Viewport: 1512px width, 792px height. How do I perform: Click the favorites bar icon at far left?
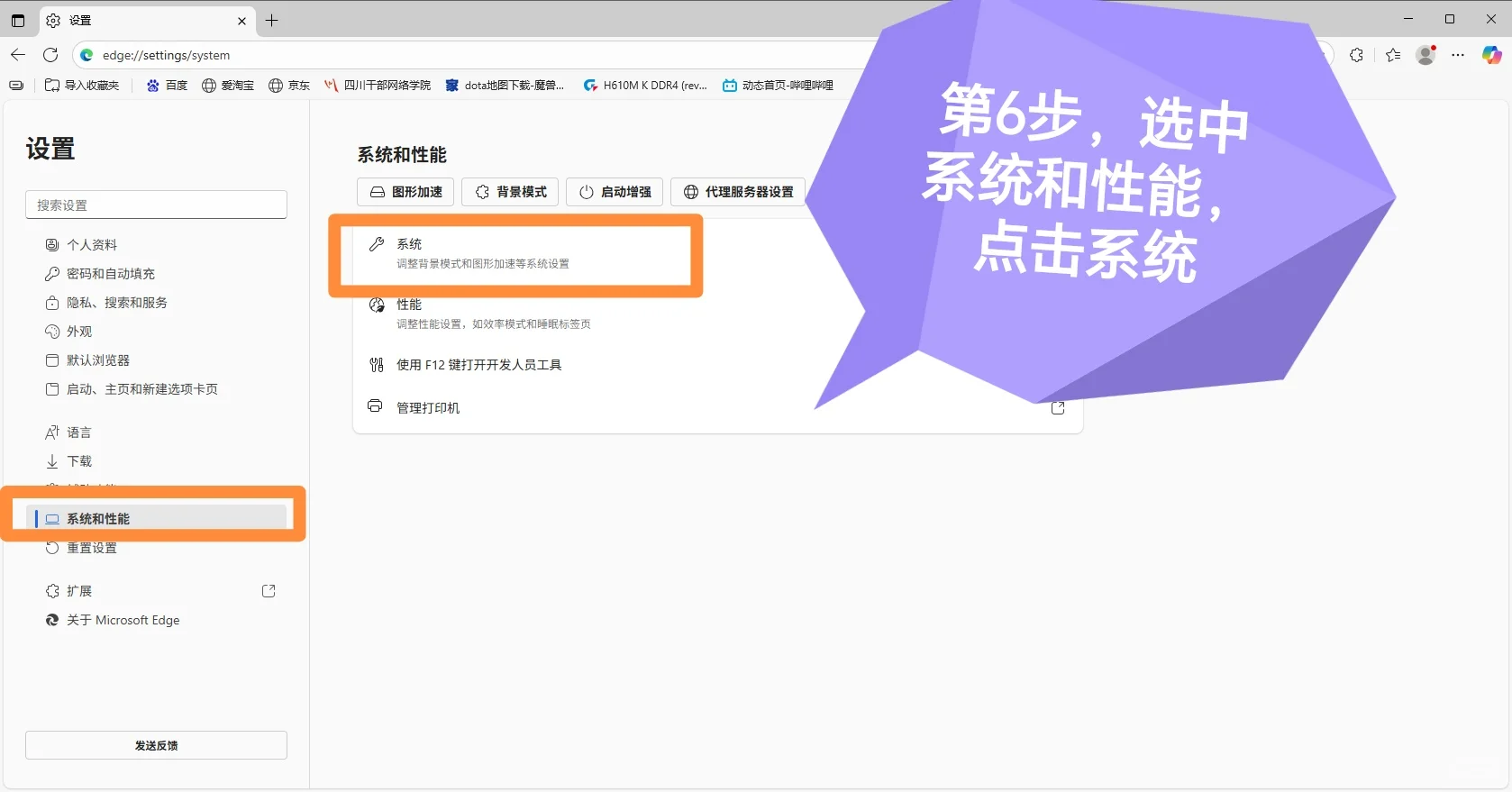(x=16, y=86)
